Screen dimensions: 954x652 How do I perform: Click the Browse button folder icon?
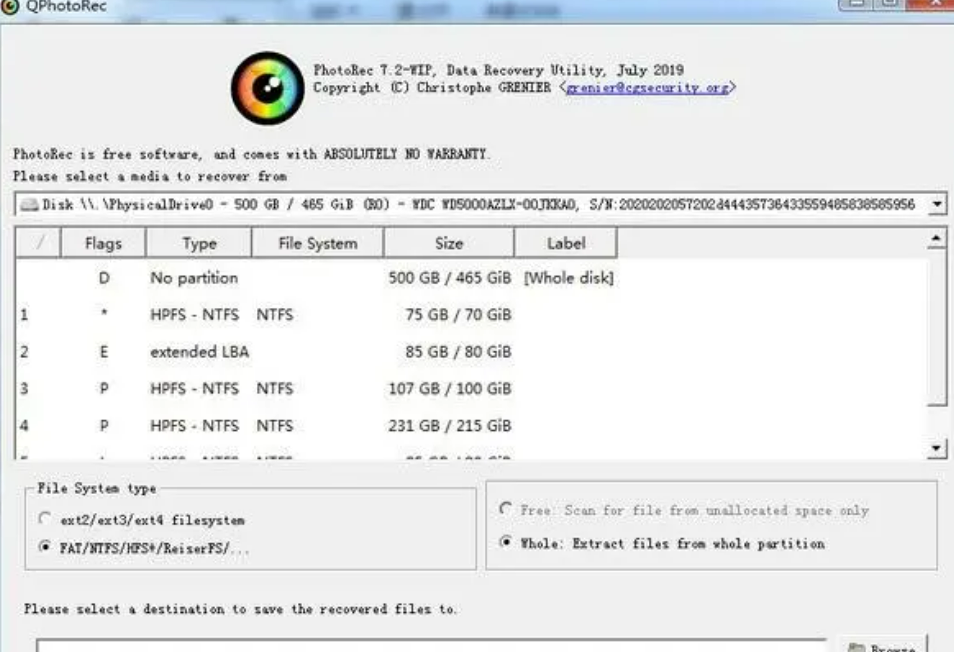[857, 647]
